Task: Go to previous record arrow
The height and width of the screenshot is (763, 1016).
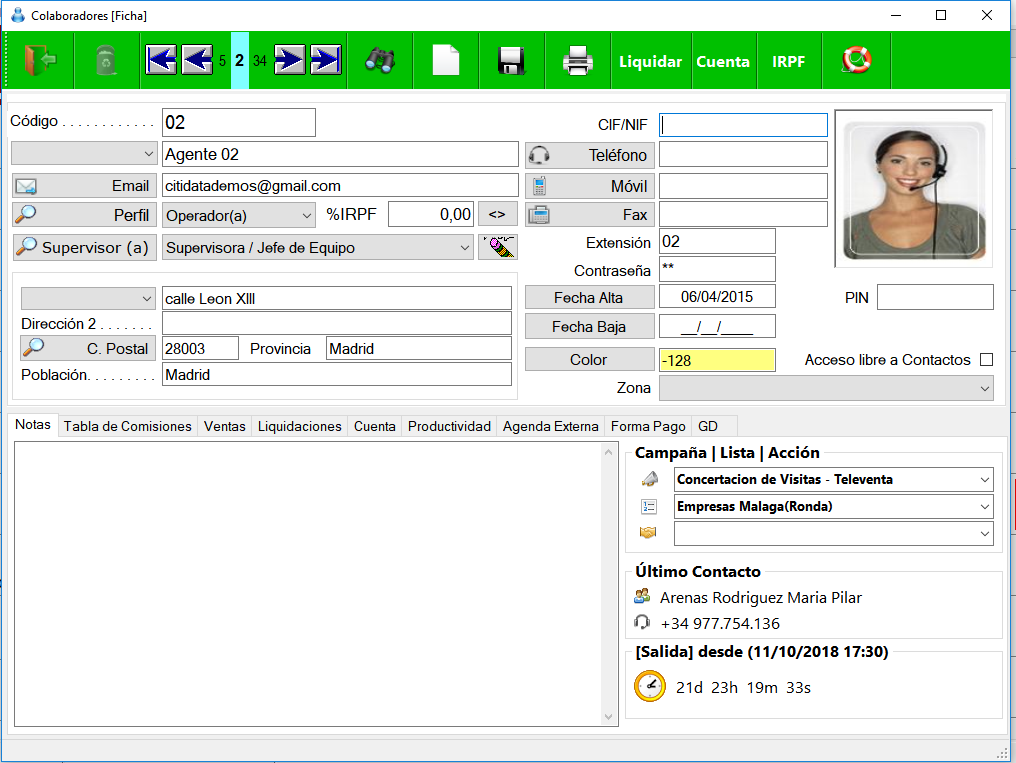Action: (x=197, y=61)
